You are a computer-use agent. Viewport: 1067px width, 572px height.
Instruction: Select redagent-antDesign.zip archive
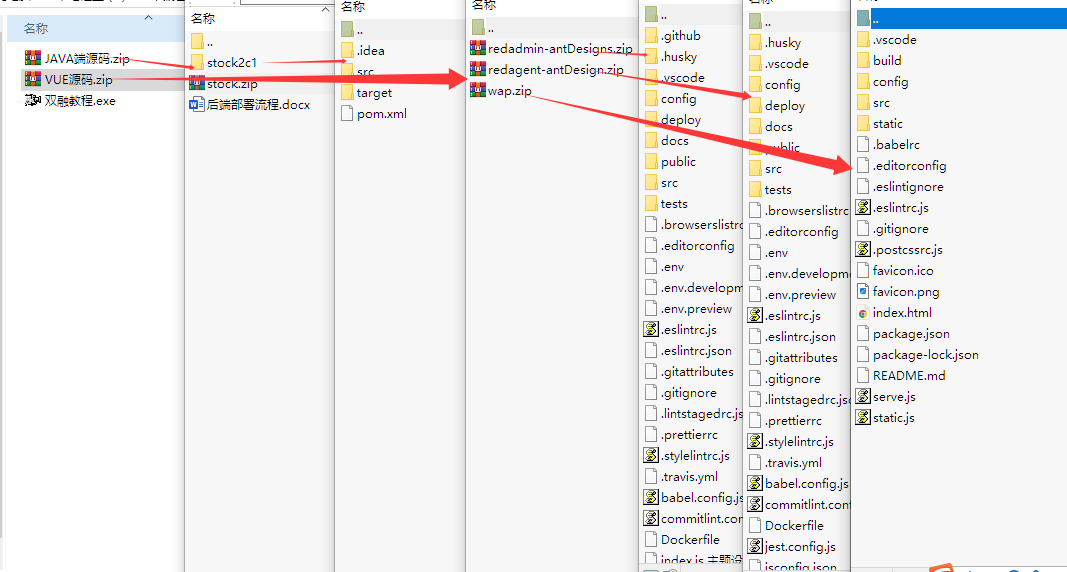547,69
